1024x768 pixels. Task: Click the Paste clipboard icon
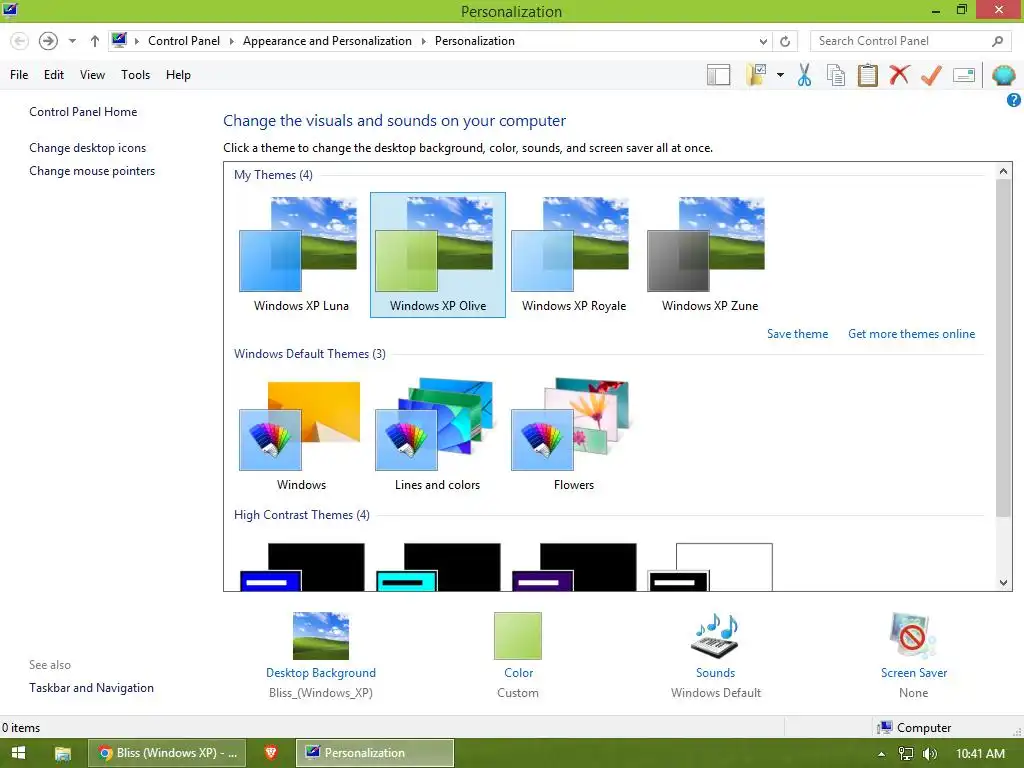[x=867, y=75]
